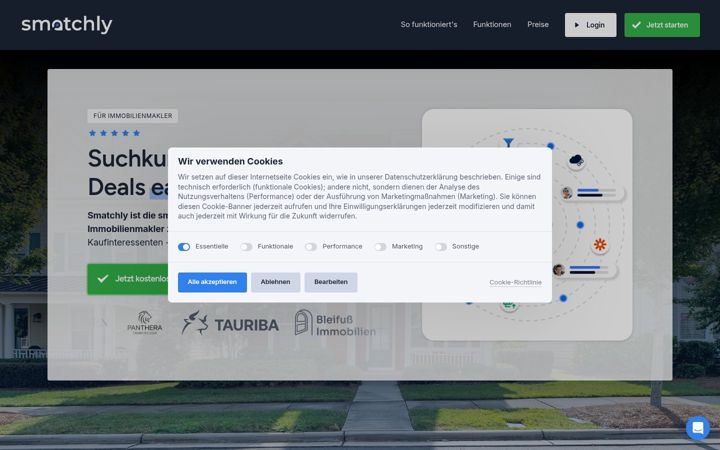Enable the Marketing cookies switch
This screenshot has height=450, width=720.
(x=380, y=247)
